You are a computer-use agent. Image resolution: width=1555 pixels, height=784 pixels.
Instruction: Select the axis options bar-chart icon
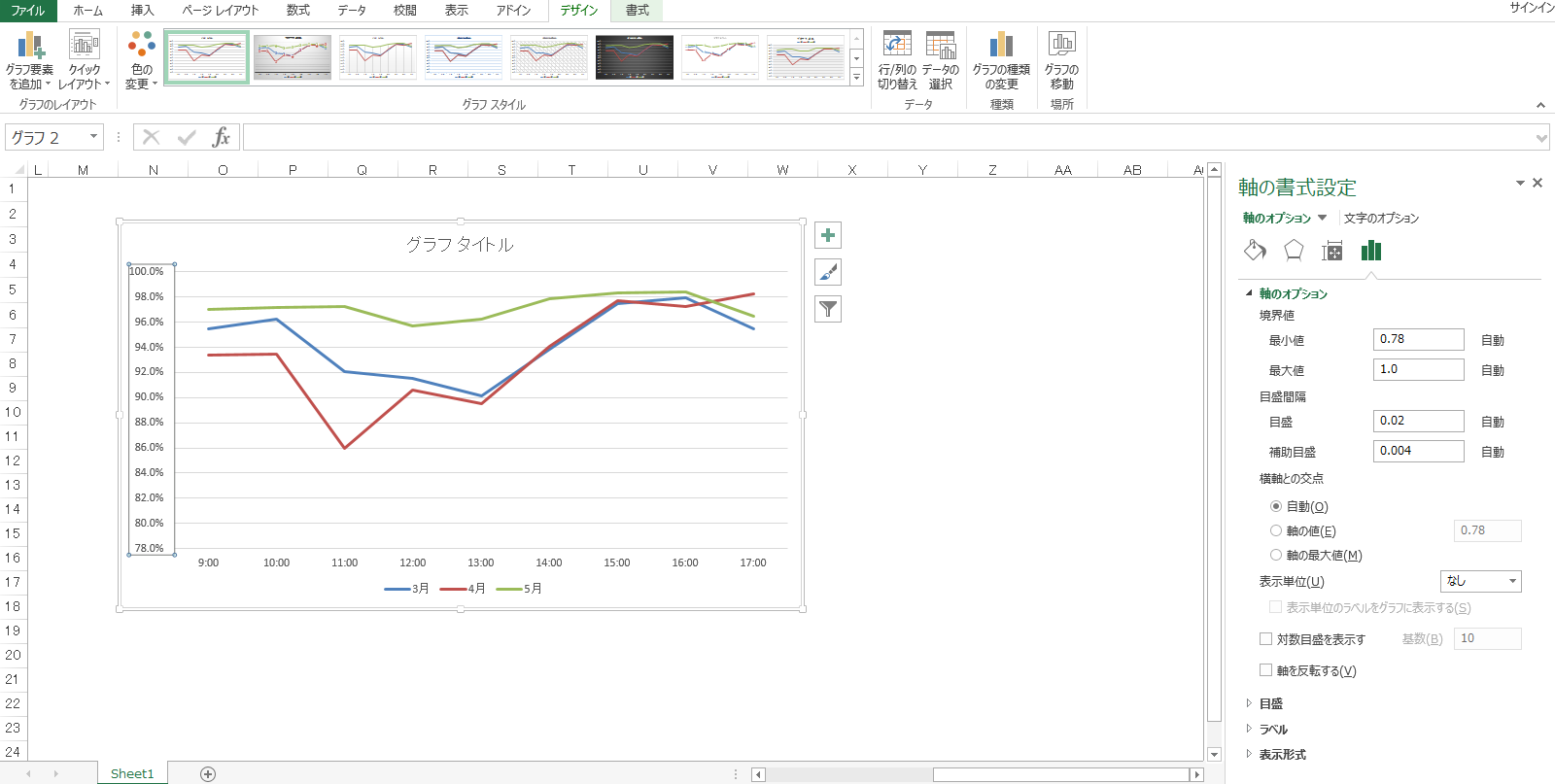point(1371,251)
